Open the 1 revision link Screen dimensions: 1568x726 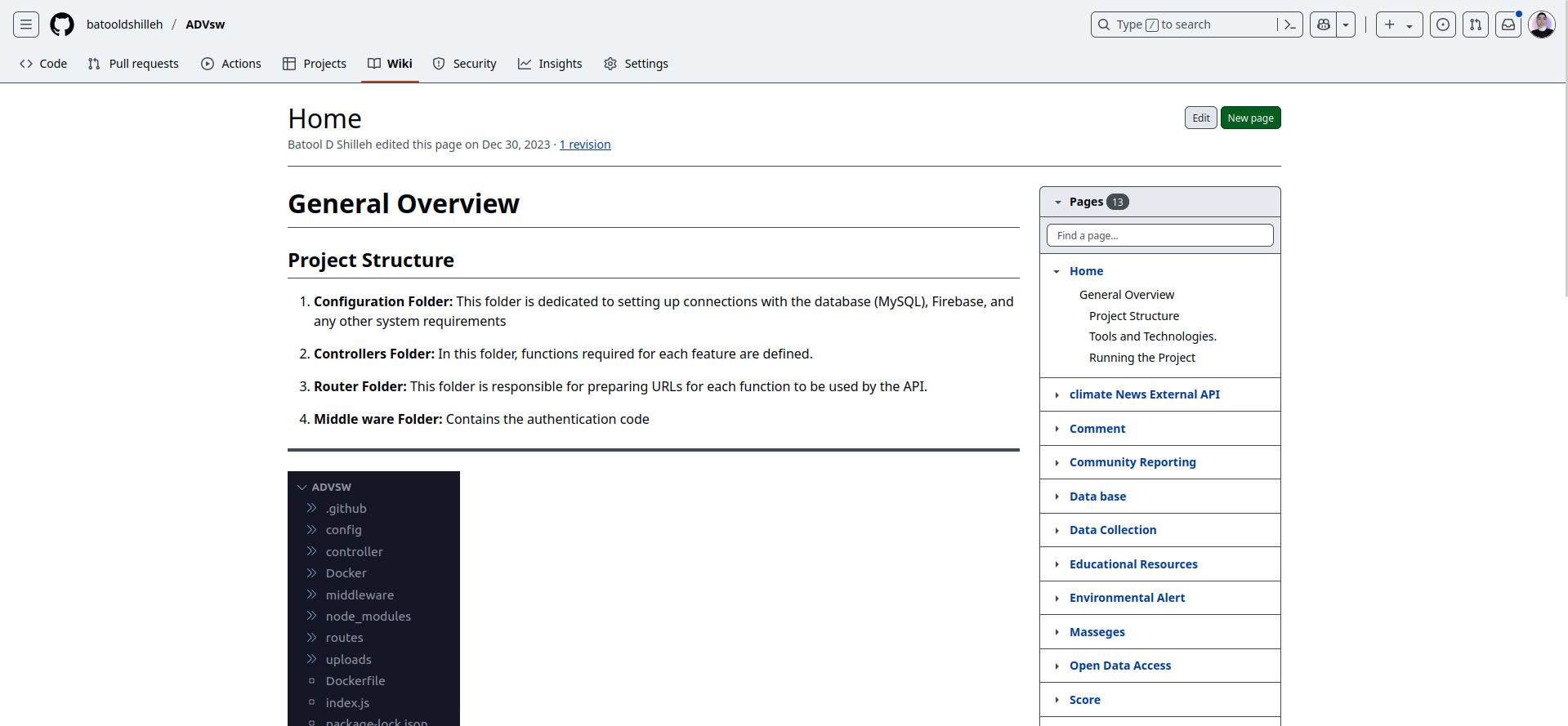click(585, 145)
